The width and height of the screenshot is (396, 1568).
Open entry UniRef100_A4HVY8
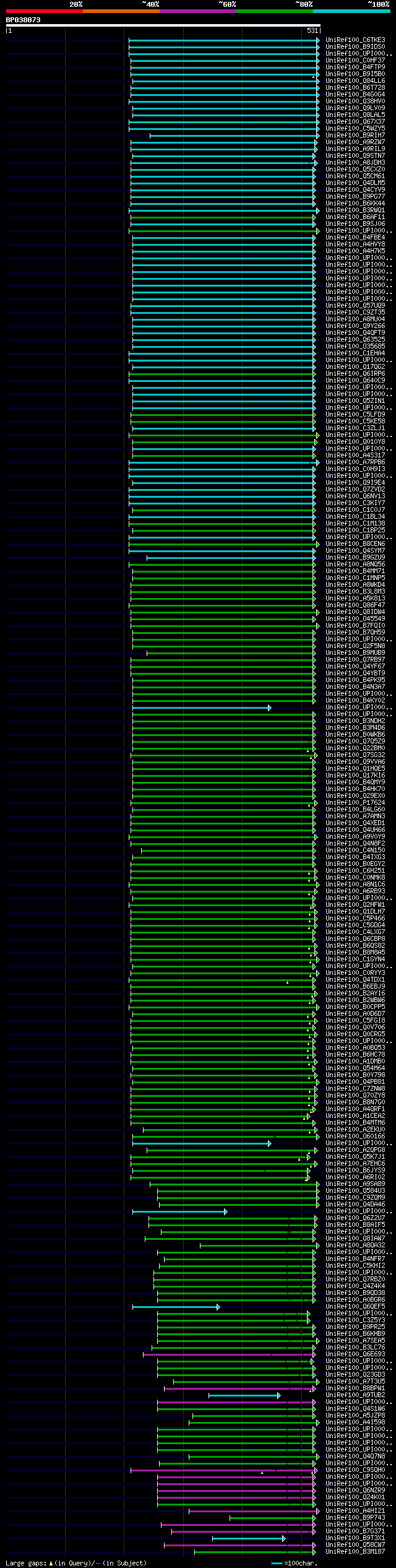355,245
